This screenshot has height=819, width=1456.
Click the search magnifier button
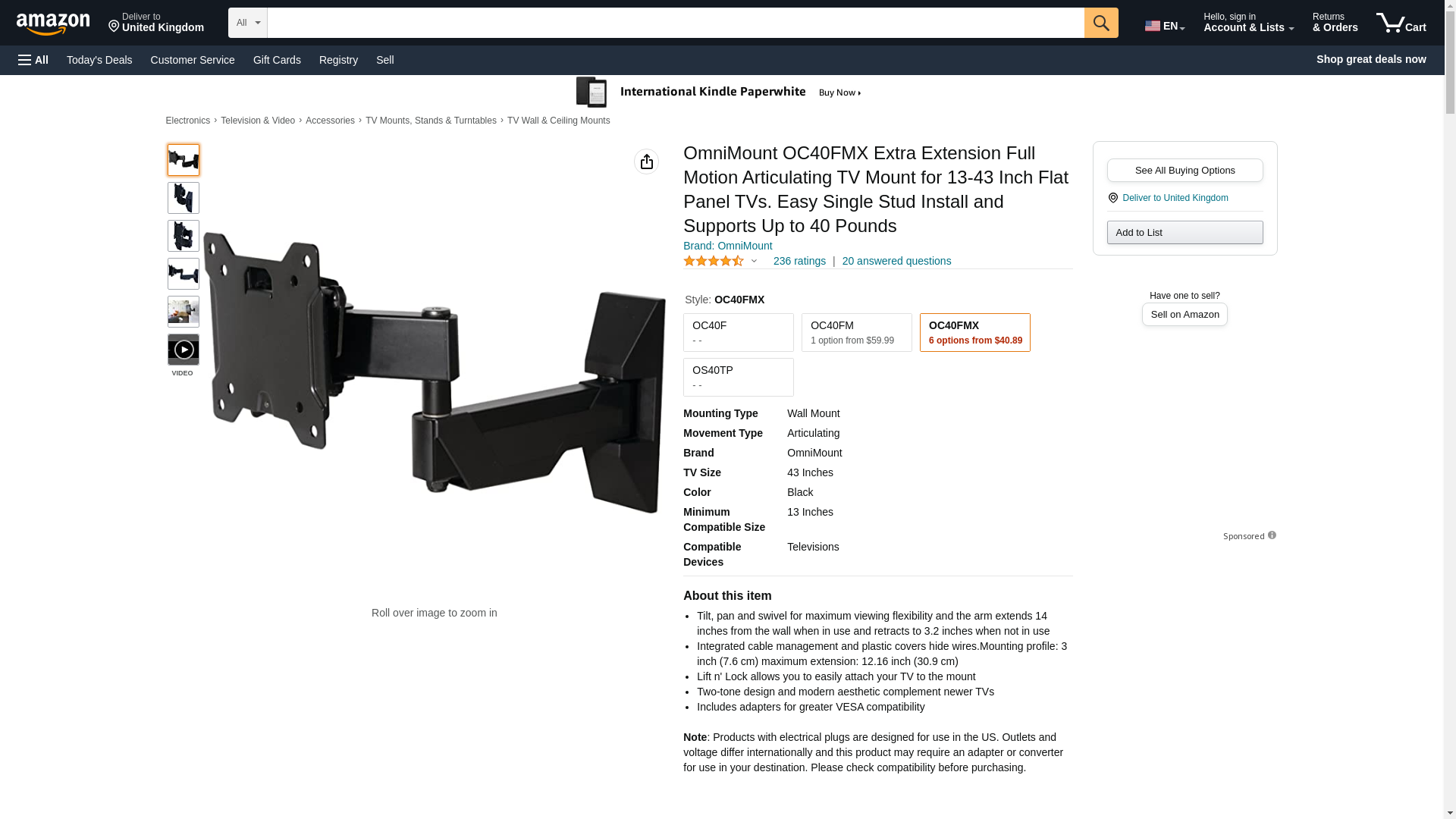pyautogui.click(x=1101, y=23)
